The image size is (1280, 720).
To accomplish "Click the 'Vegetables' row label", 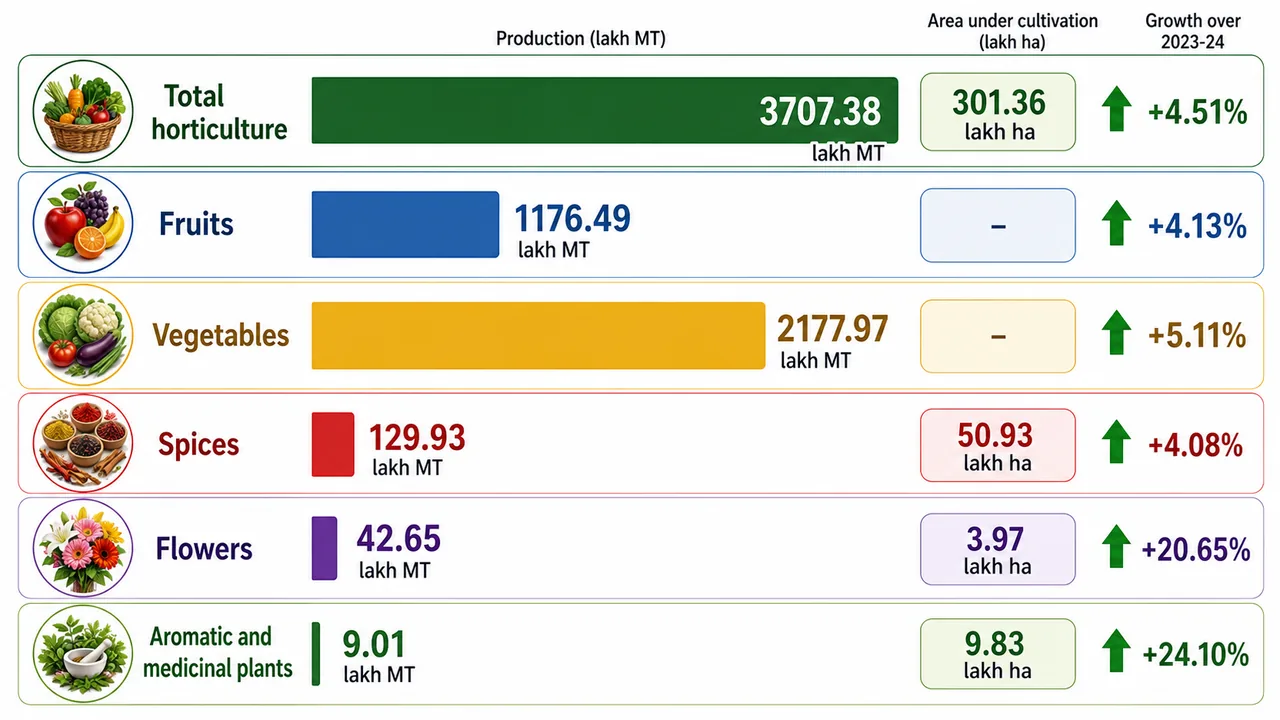I will (221, 335).
